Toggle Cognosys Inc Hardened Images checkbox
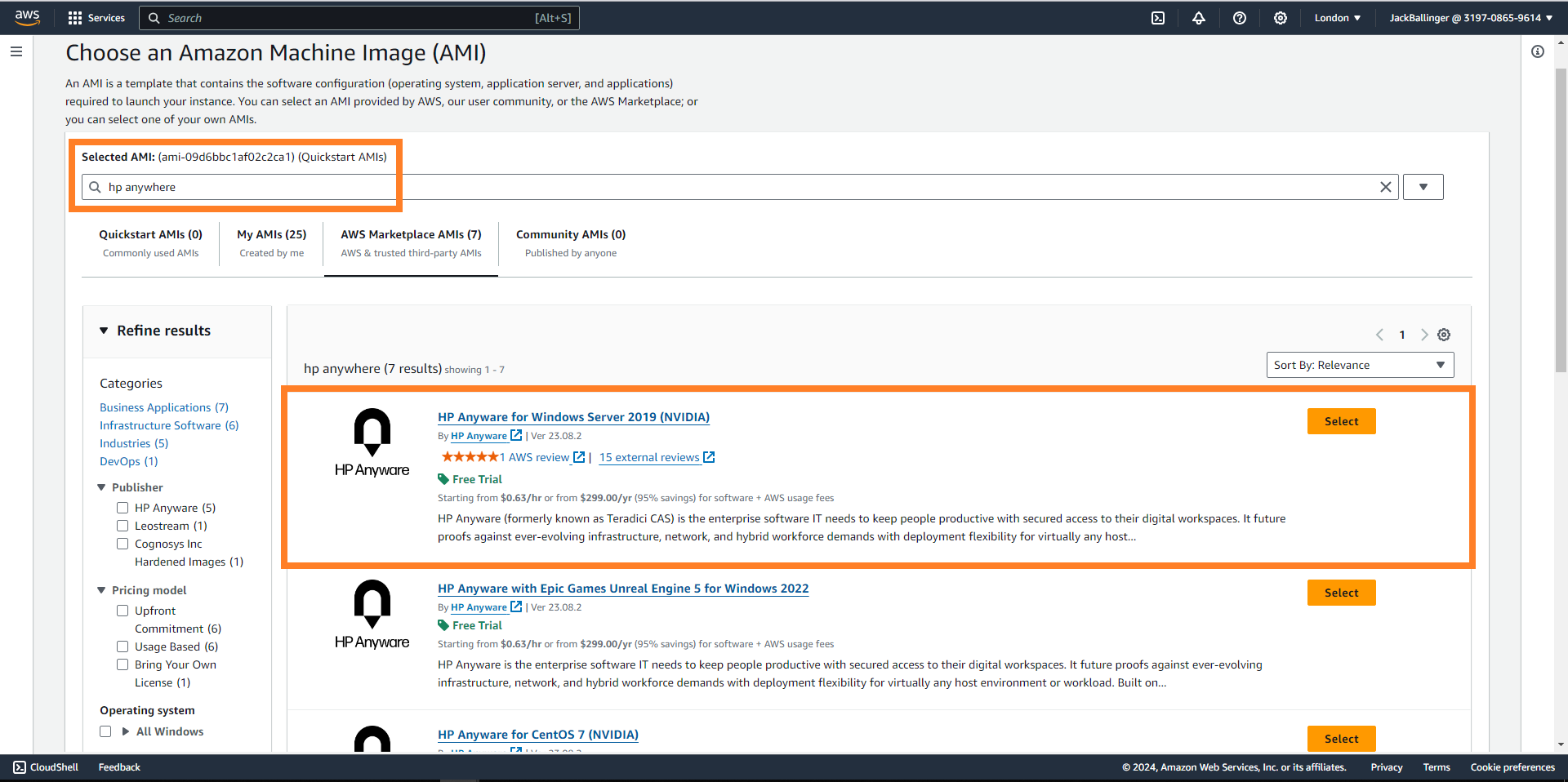The height and width of the screenshot is (782, 1568). click(122, 544)
